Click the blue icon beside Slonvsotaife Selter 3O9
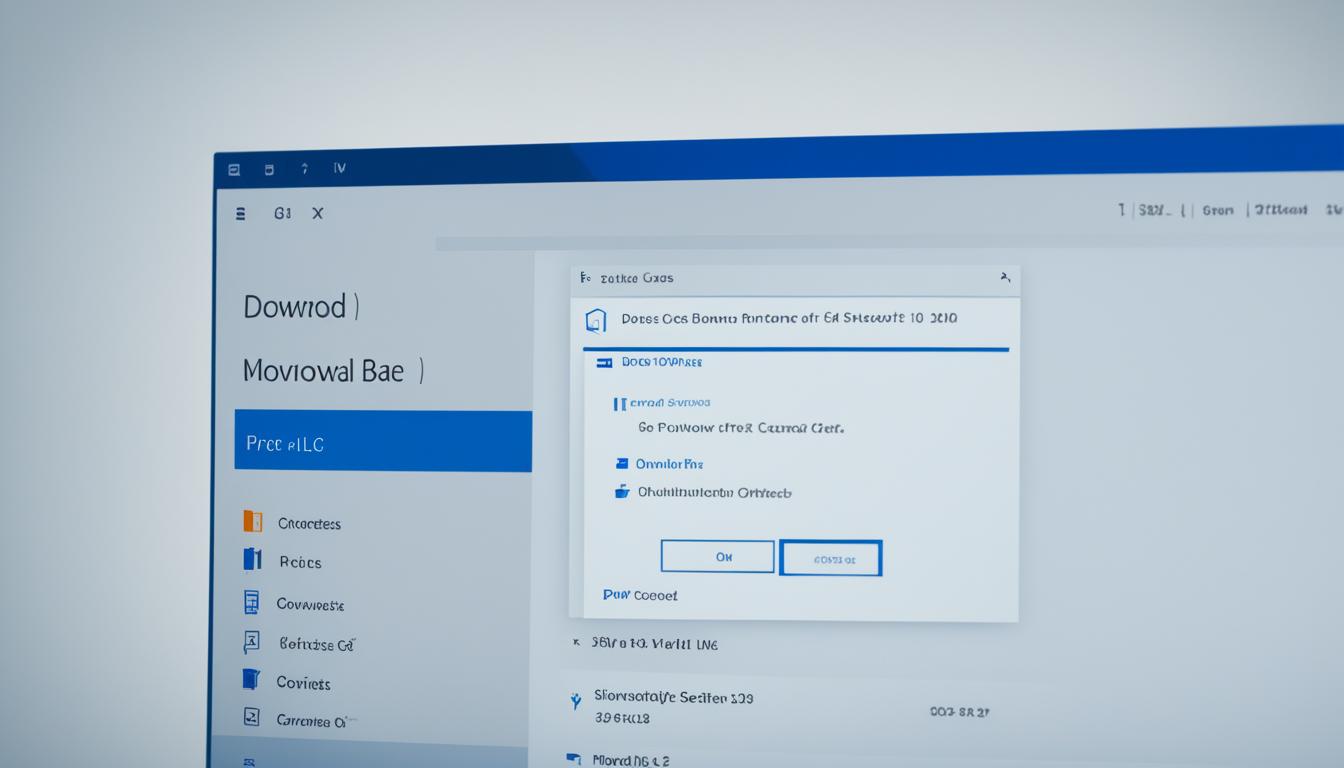Viewport: 1344px width, 768px height. pyautogui.click(x=575, y=701)
